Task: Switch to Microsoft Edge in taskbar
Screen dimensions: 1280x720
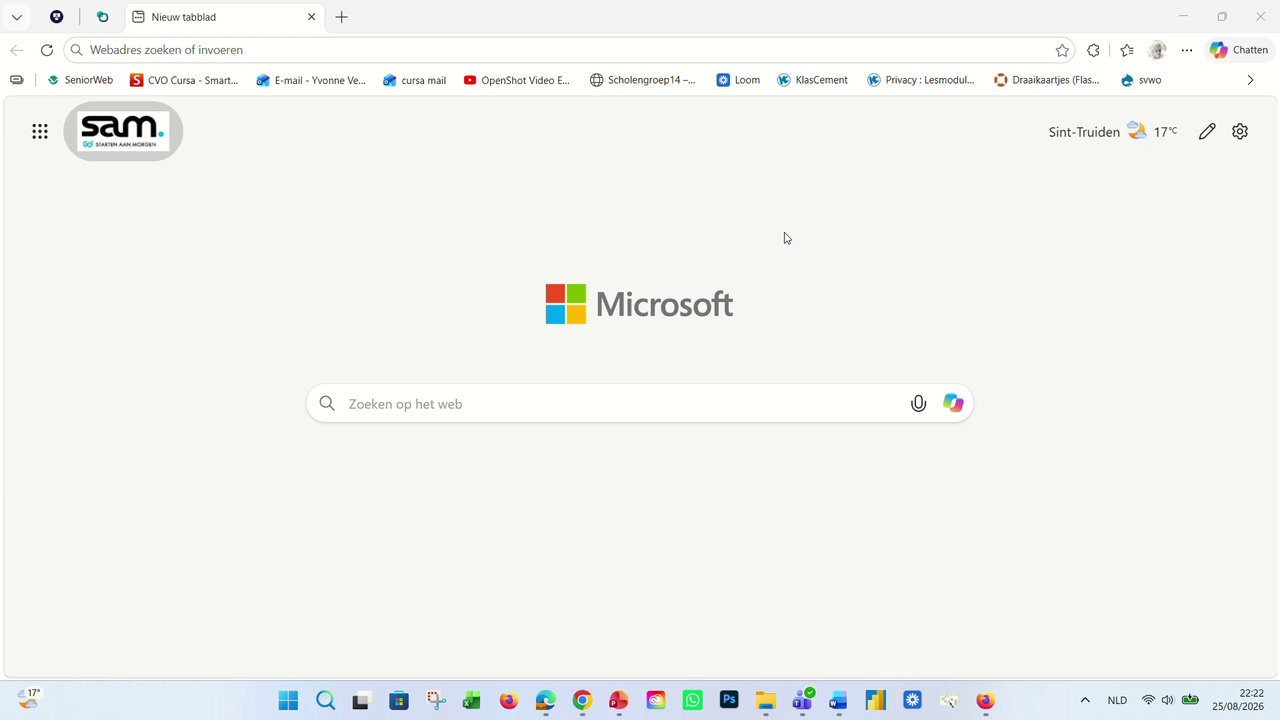Action: point(545,700)
